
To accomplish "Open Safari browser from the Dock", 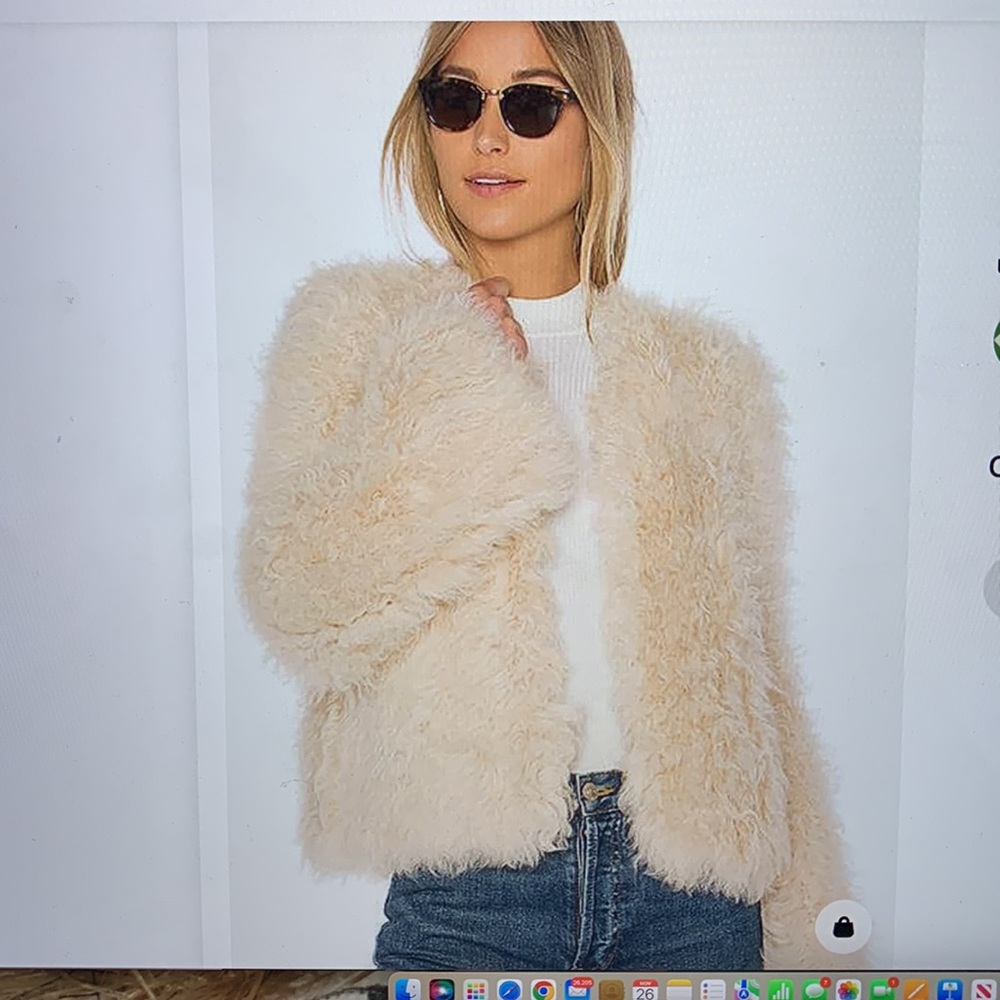I will (510, 989).
